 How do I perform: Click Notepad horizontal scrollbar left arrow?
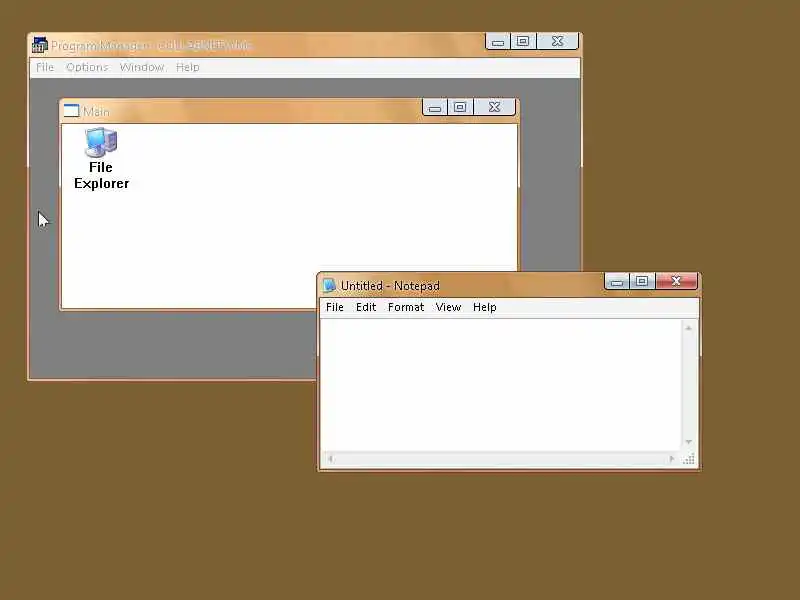click(330, 459)
